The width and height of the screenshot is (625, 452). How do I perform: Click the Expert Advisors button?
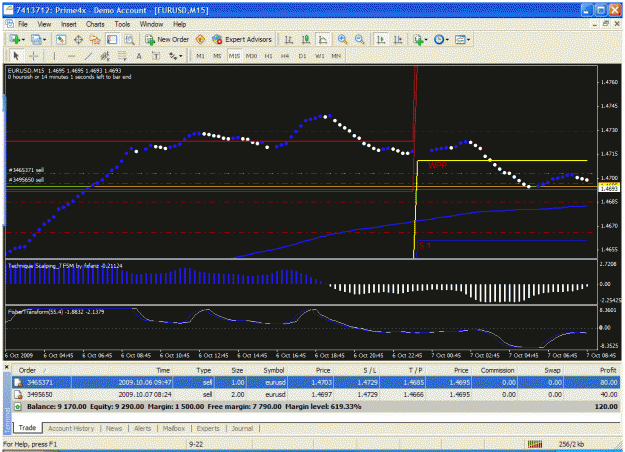point(242,39)
